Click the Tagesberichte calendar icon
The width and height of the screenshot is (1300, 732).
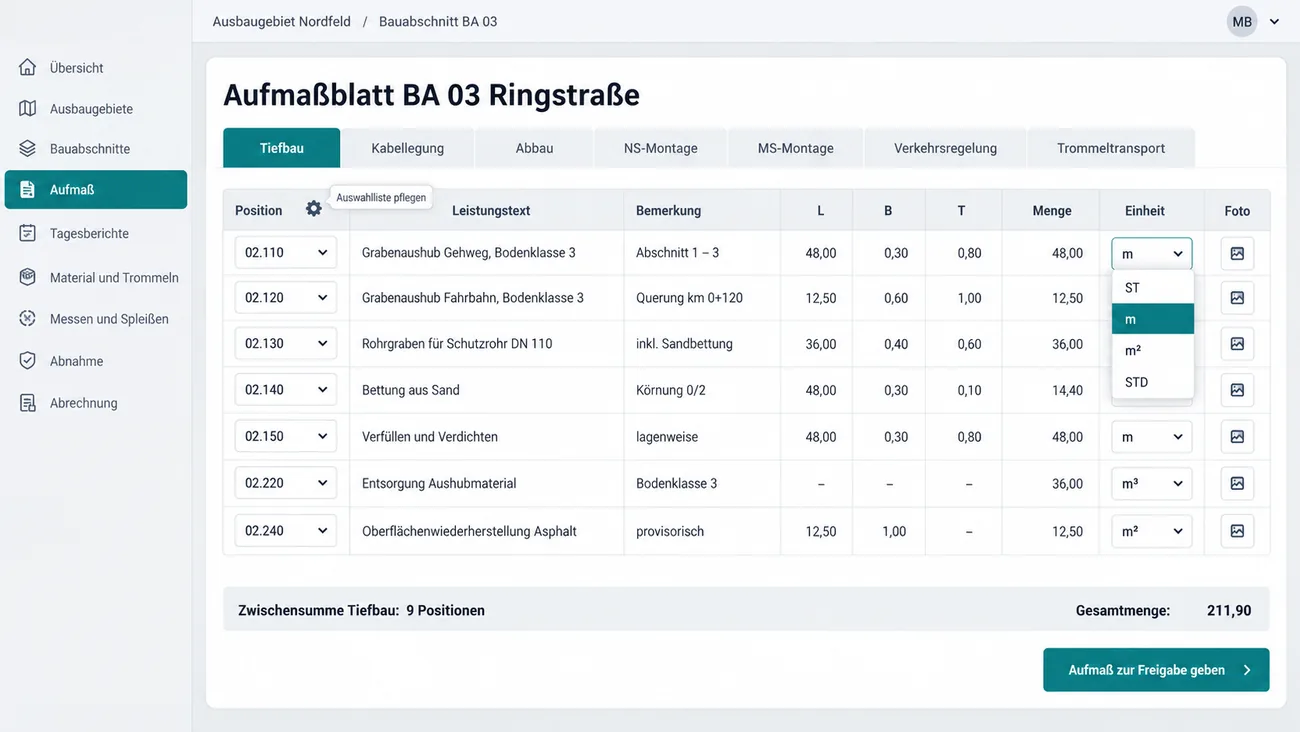(x=28, y=233)
